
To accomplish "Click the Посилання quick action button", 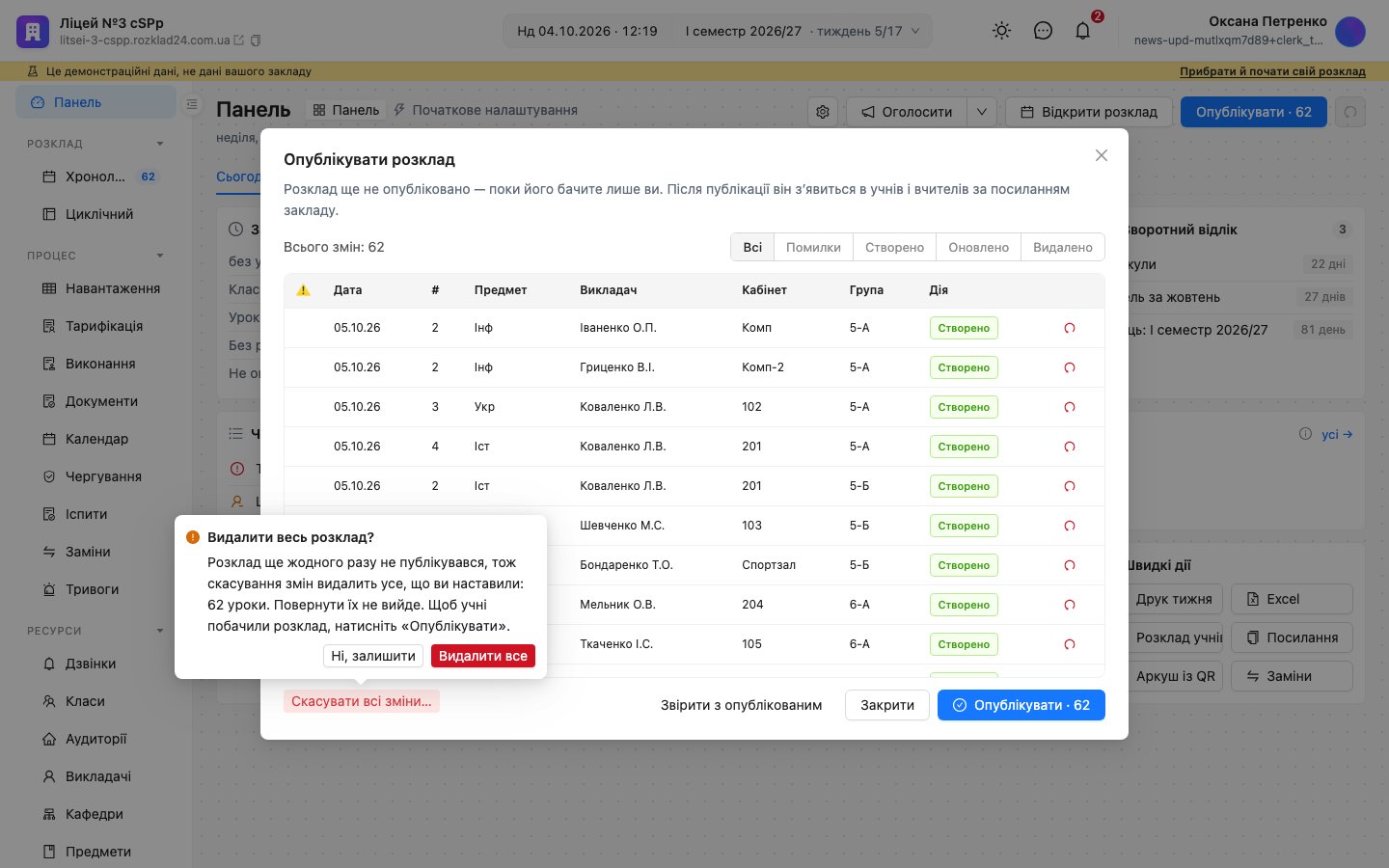I will coord(1292,637).
